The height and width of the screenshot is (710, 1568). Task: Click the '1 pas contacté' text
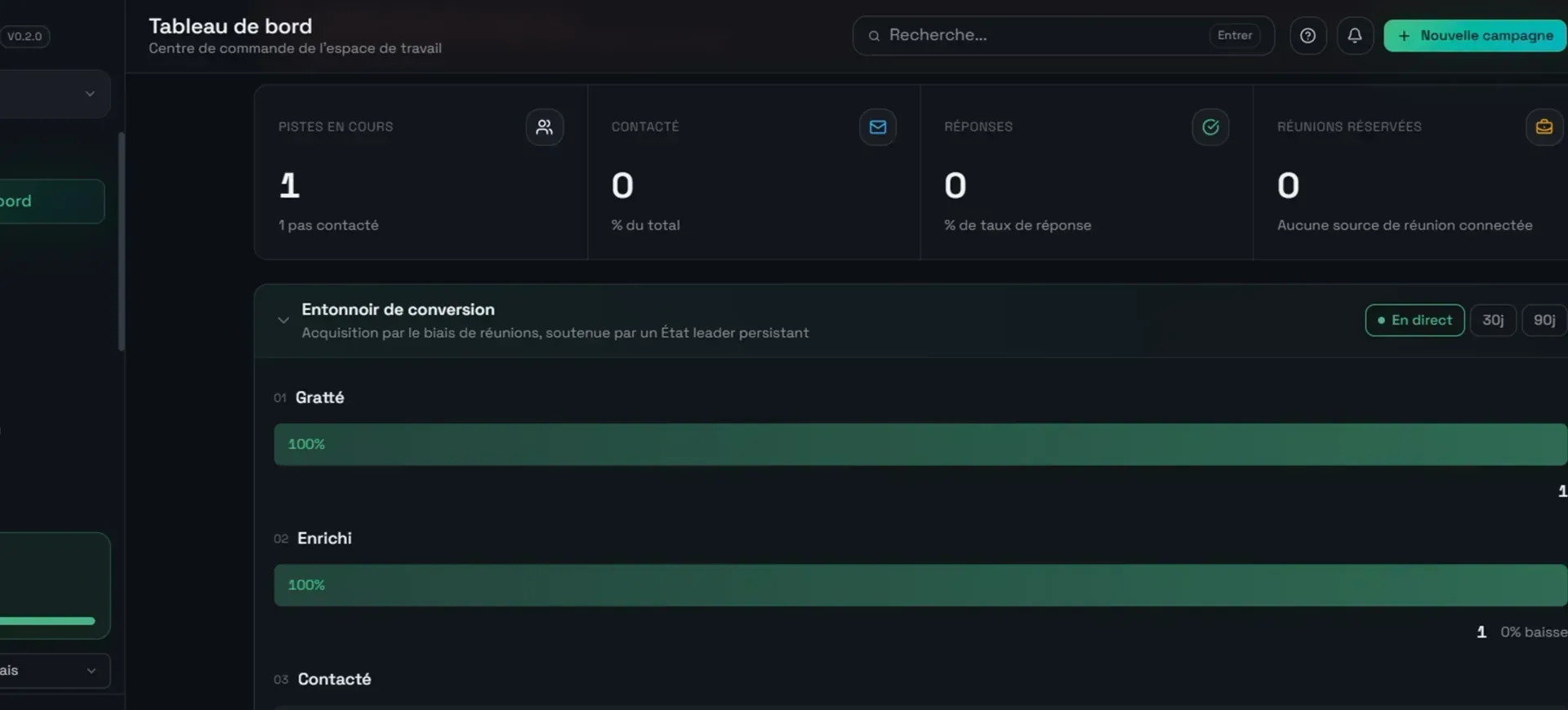(x=328, y=225)
